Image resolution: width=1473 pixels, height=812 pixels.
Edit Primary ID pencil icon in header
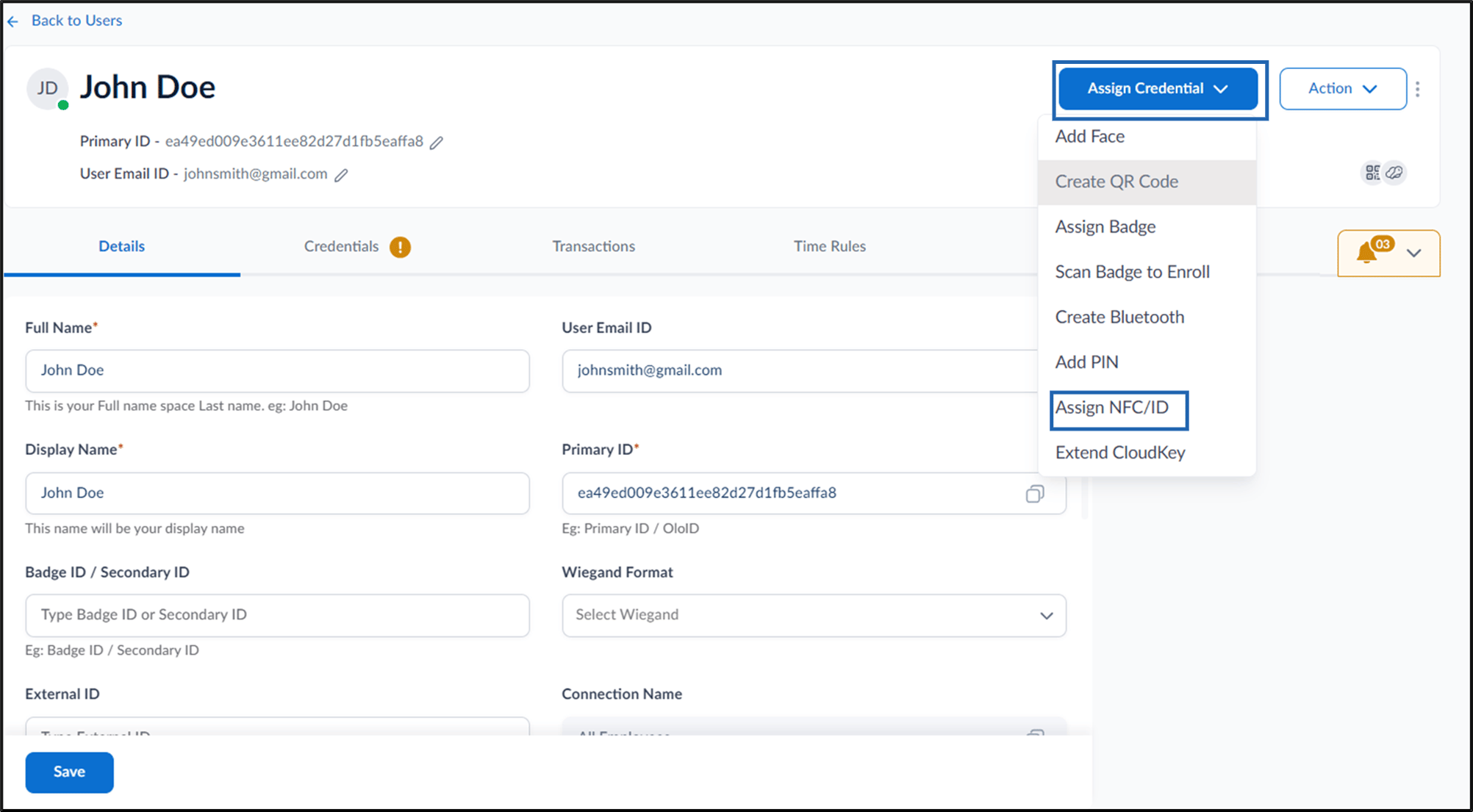point(437,143)
